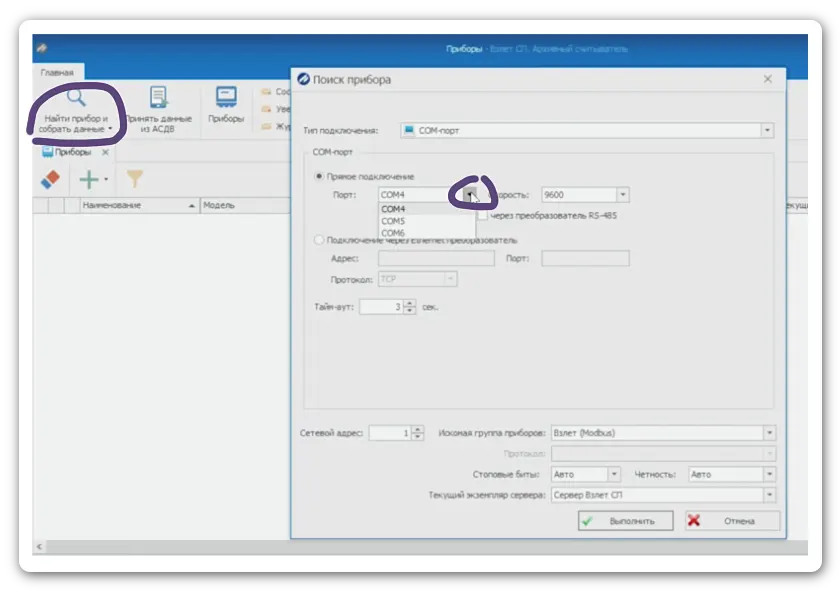Open the 'Приборы' ribbon icon

[225, 98]
